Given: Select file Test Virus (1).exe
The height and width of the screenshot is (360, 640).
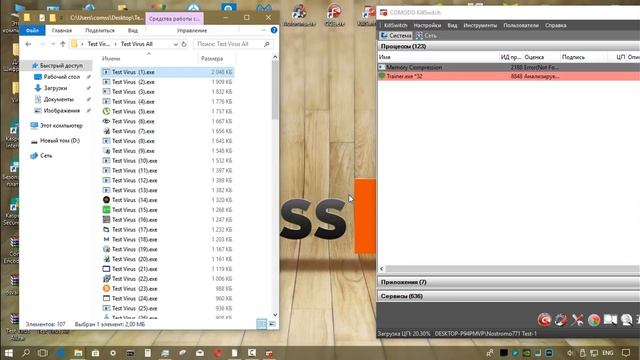Looking at the screenshot, I should tap(167, 72).
